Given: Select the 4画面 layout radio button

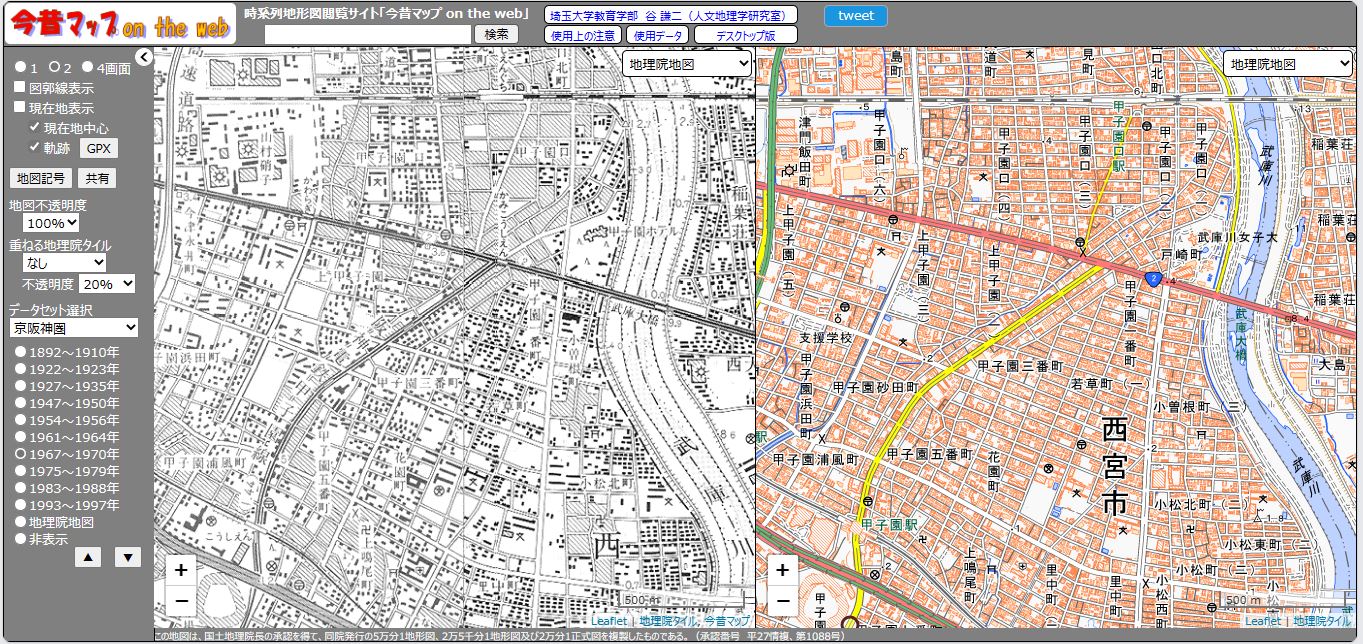Looking at the screenshot, I should click(87, 68).
